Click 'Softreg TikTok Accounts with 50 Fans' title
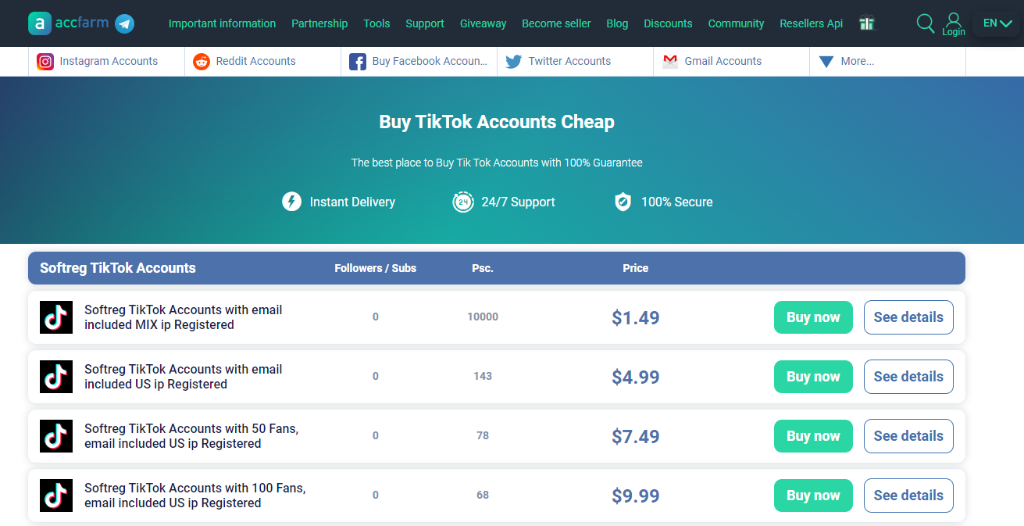Screen dimensions: 1024x526 [x=191, y=436]
